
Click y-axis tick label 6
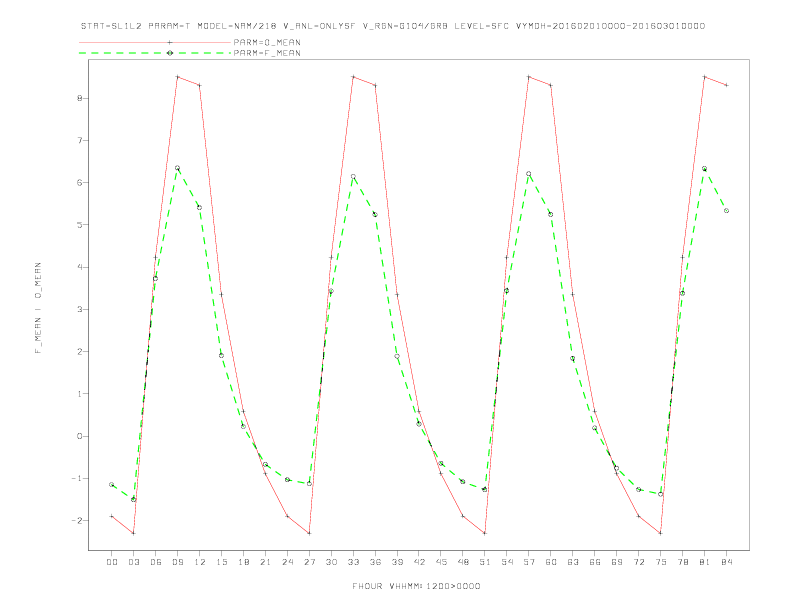[79, 182]
